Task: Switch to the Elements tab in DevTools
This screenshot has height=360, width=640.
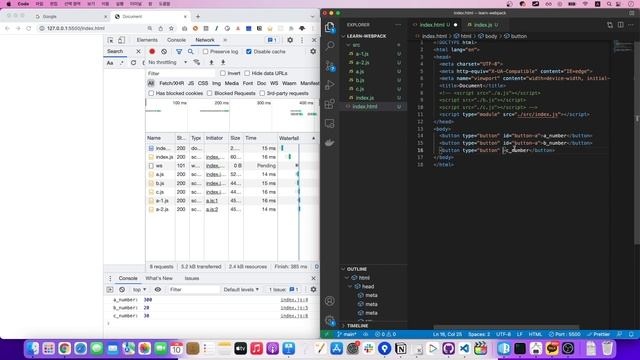Action: click(x=147, y=40)
